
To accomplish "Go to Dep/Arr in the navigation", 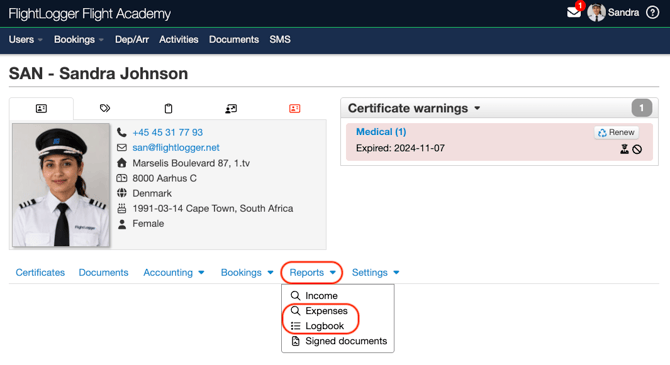I will point(132,40).
